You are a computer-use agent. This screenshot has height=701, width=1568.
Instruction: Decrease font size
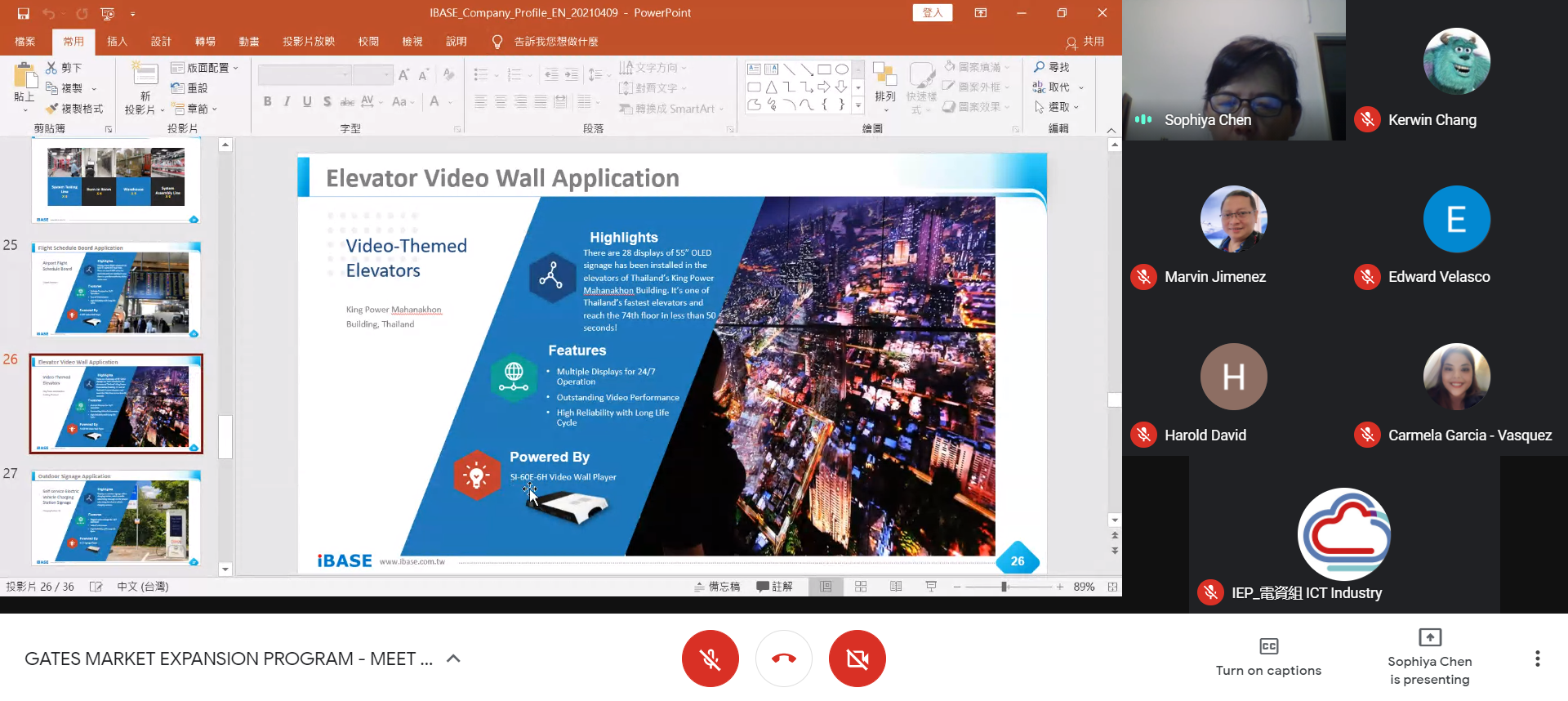point(423,75)
